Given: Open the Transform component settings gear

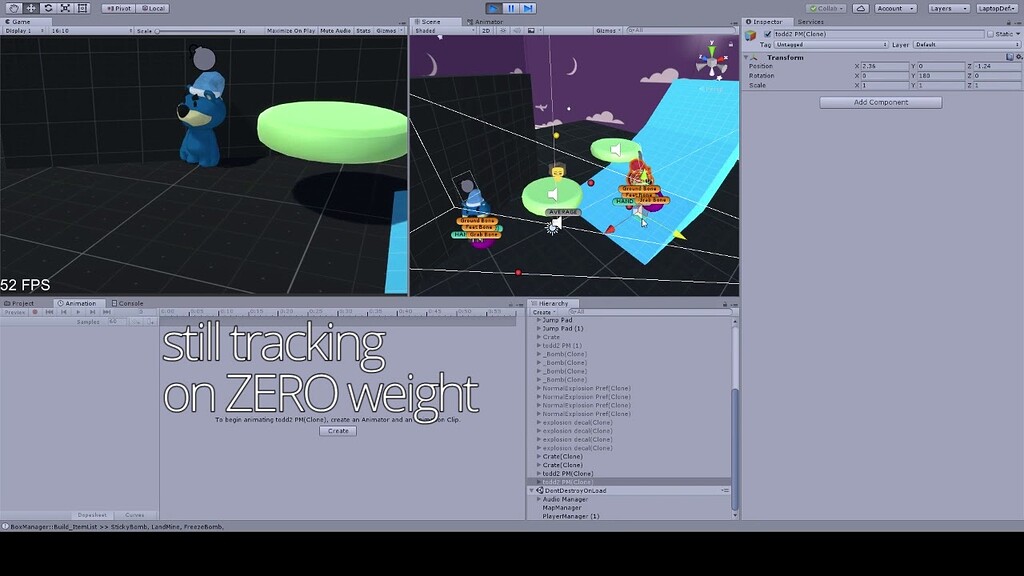Looking at the screenshot, I should 1020,58.
